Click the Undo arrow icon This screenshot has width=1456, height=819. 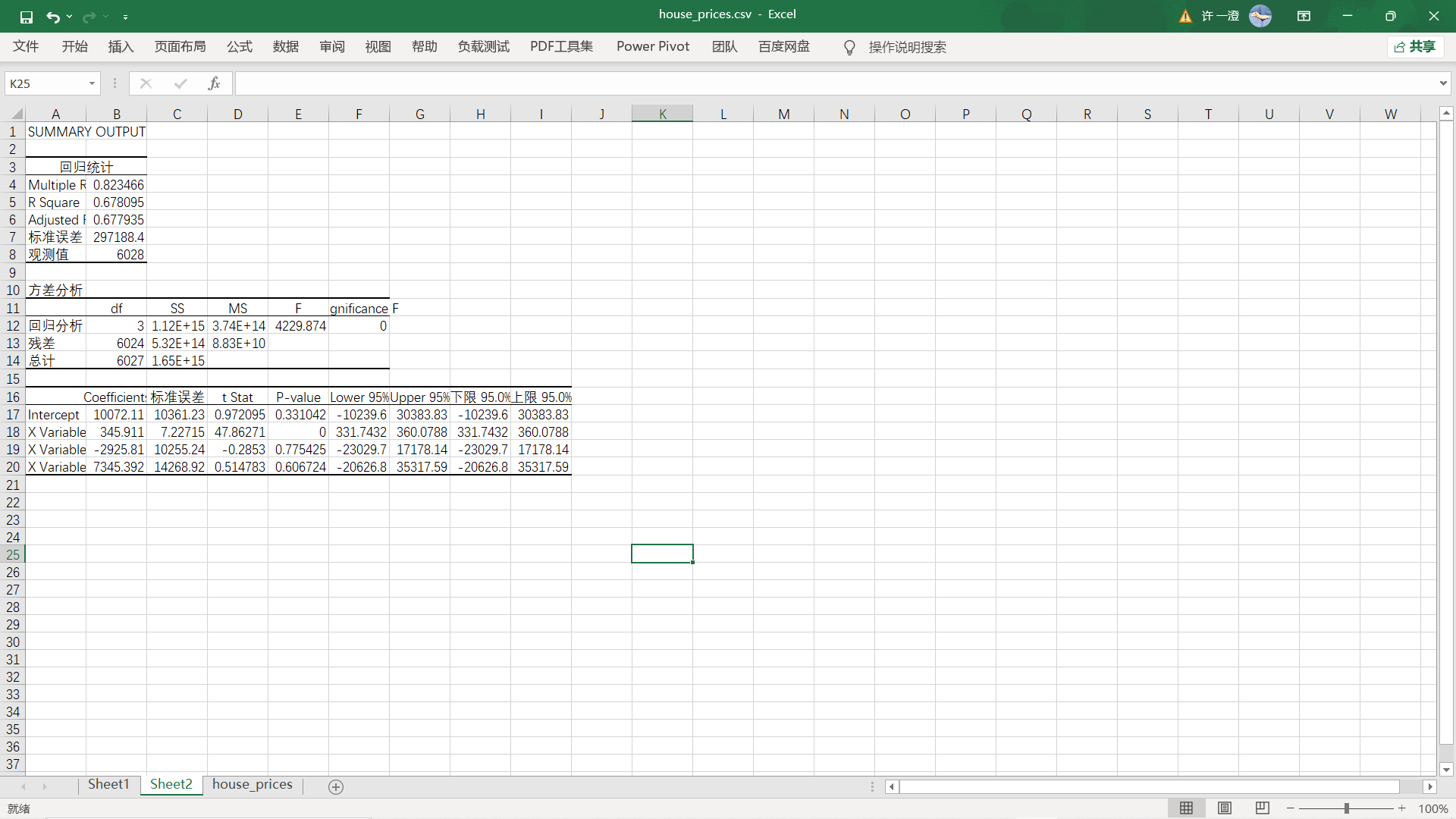point(52,17)
